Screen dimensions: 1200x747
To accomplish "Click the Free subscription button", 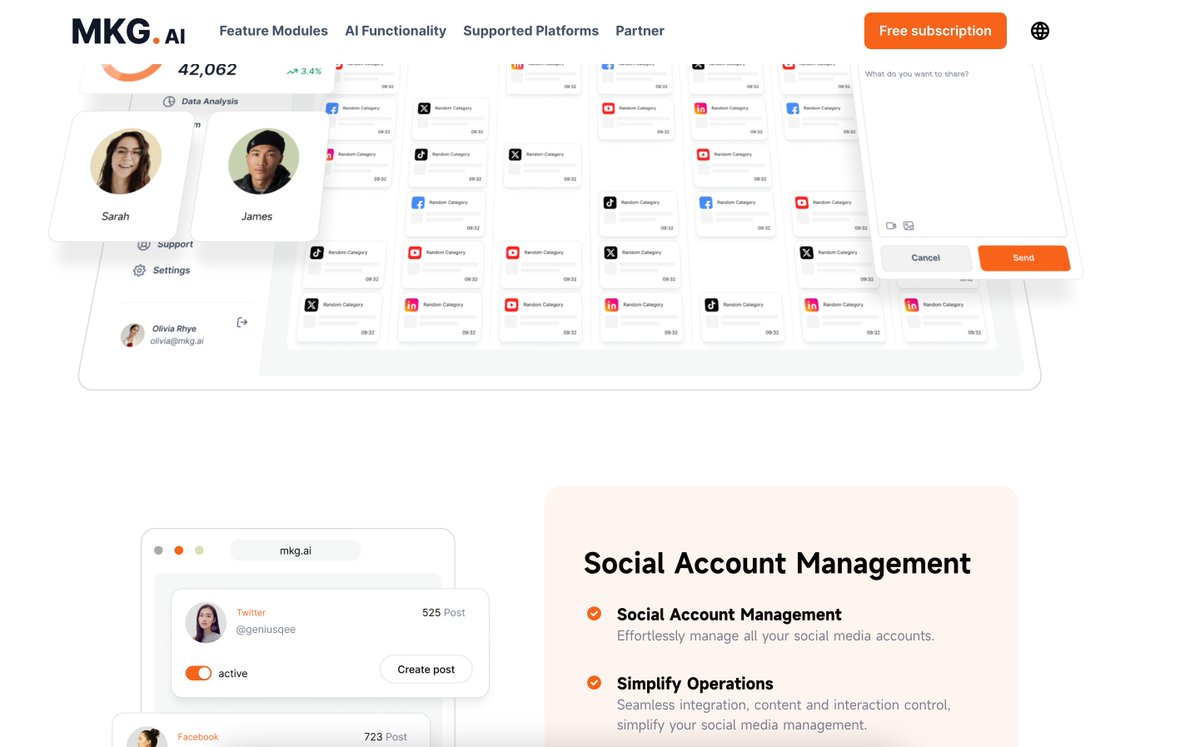I will point(934,30).
